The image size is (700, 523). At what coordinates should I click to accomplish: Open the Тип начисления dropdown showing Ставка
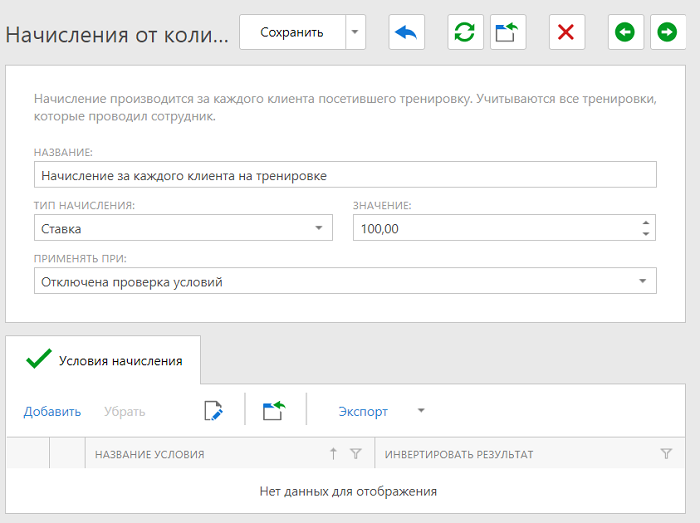tap(183, 228)
